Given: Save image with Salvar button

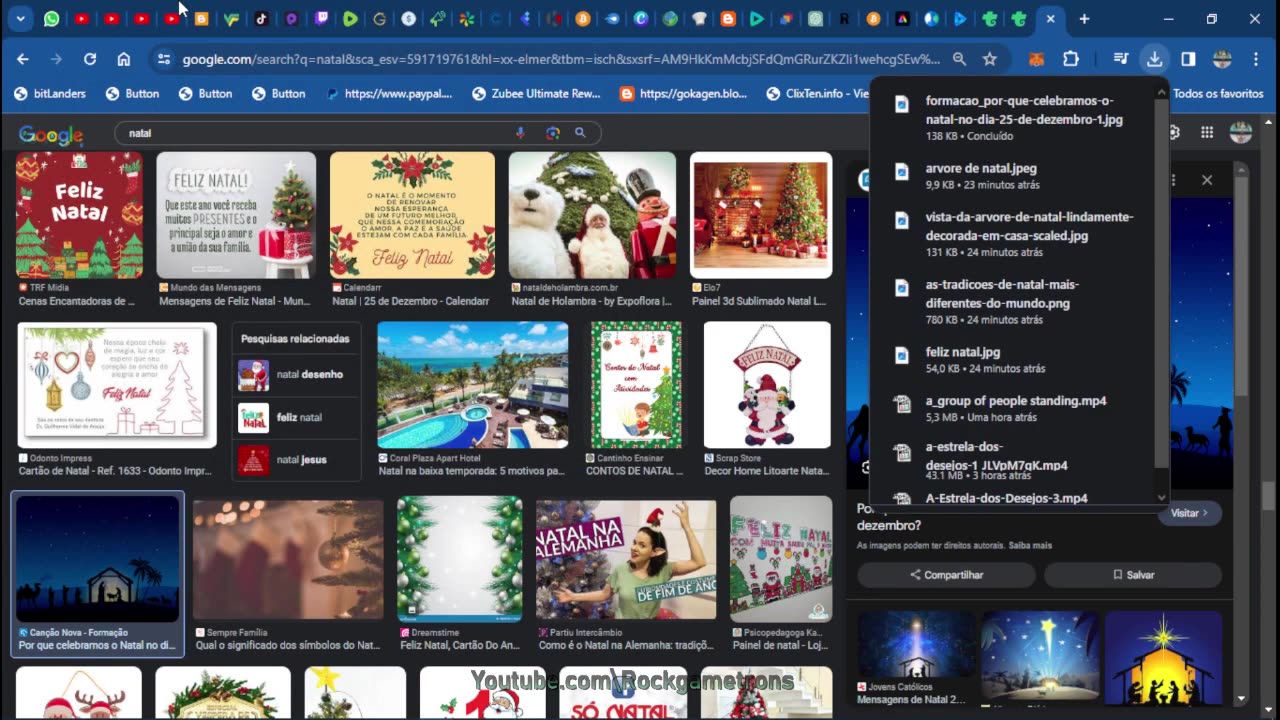Looking at the screenshot, I should (x=1133, y=575).
